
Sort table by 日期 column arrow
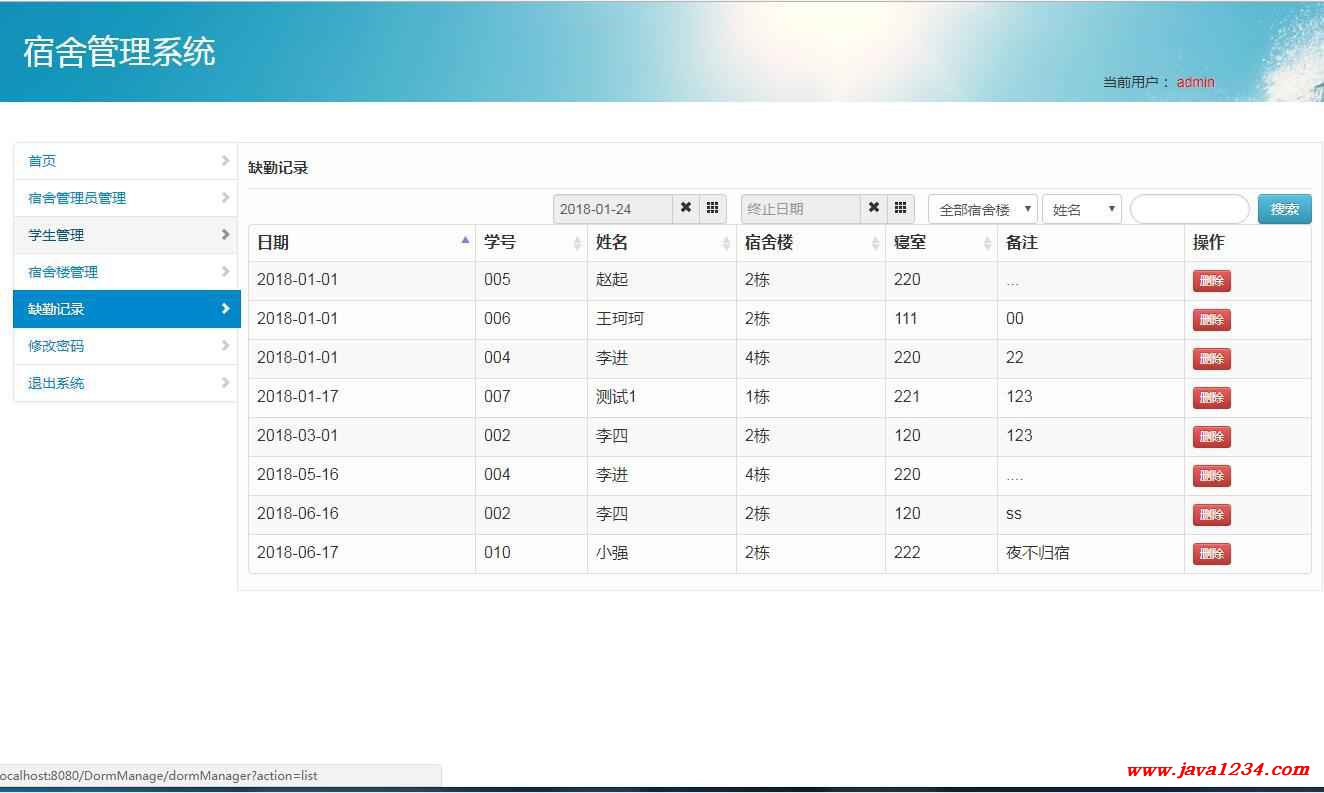tap(465, 241)
